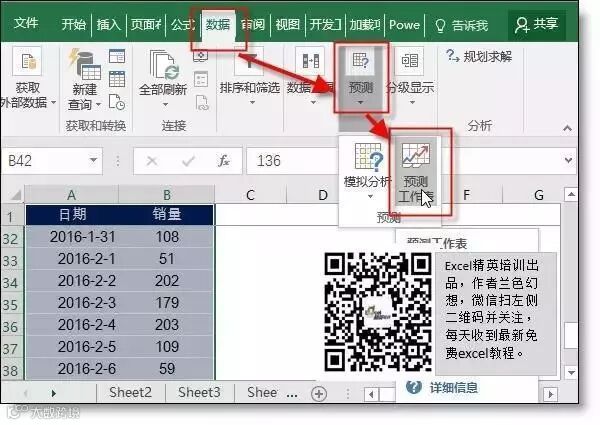Click the confirm checkmark formula bar icon
Viewport: 600px width, 425px height.
coord(188,161)
